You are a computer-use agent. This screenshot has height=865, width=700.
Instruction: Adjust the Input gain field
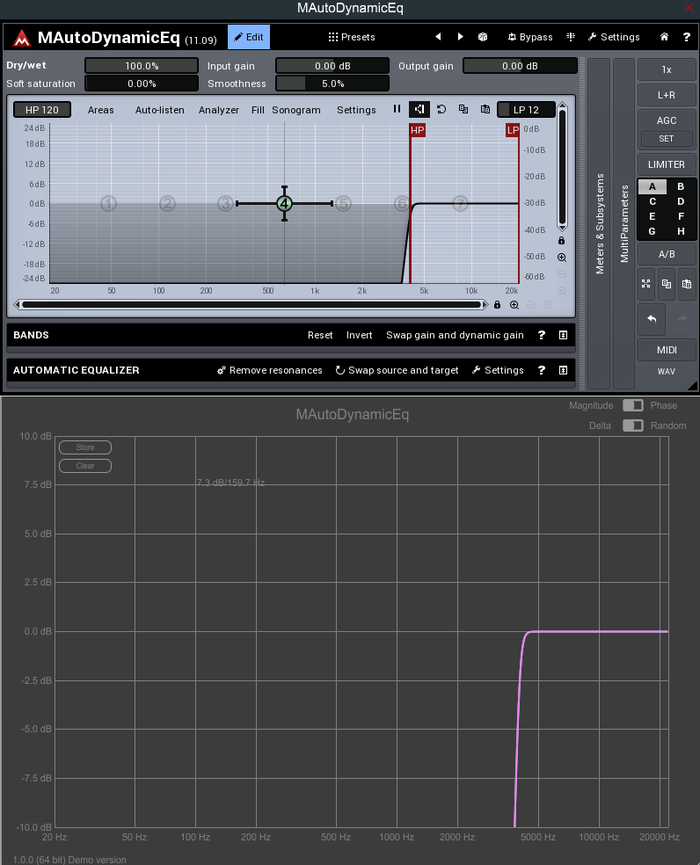click(x=332, y=66)
